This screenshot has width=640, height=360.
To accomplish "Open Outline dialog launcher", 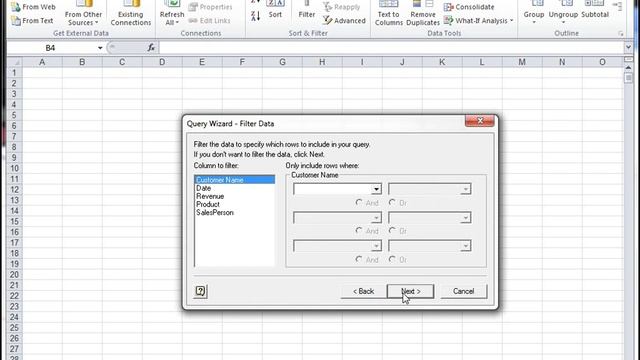I will [x=621, y=34].
